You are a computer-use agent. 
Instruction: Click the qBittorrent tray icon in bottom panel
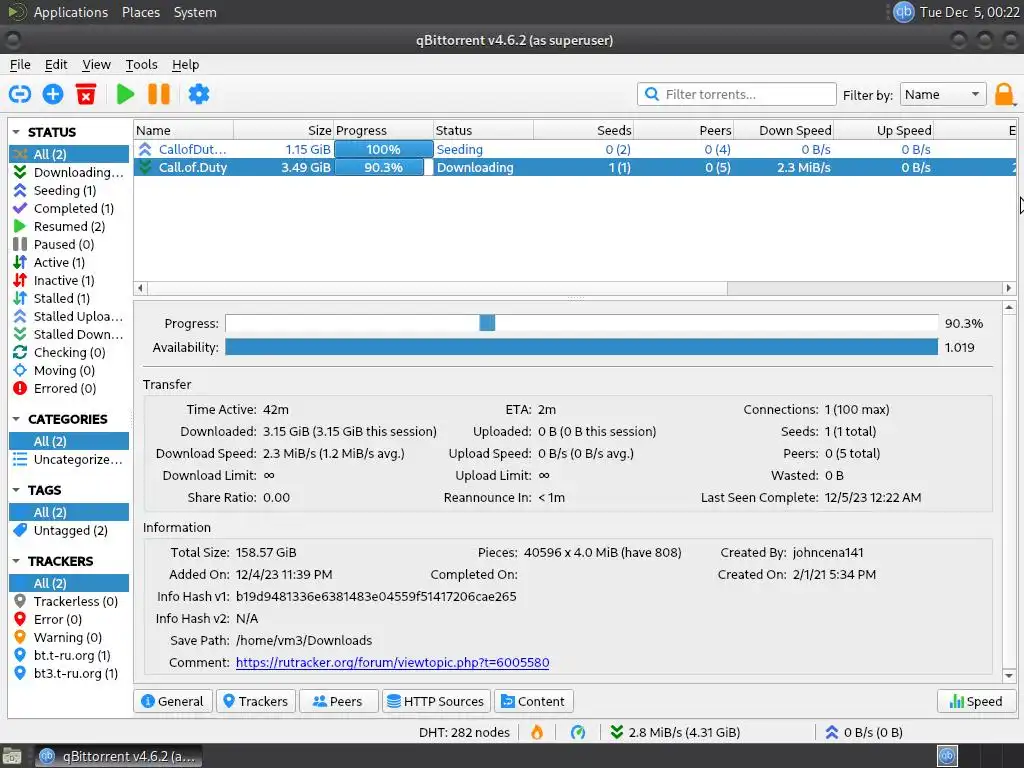[x=948, y=756]
